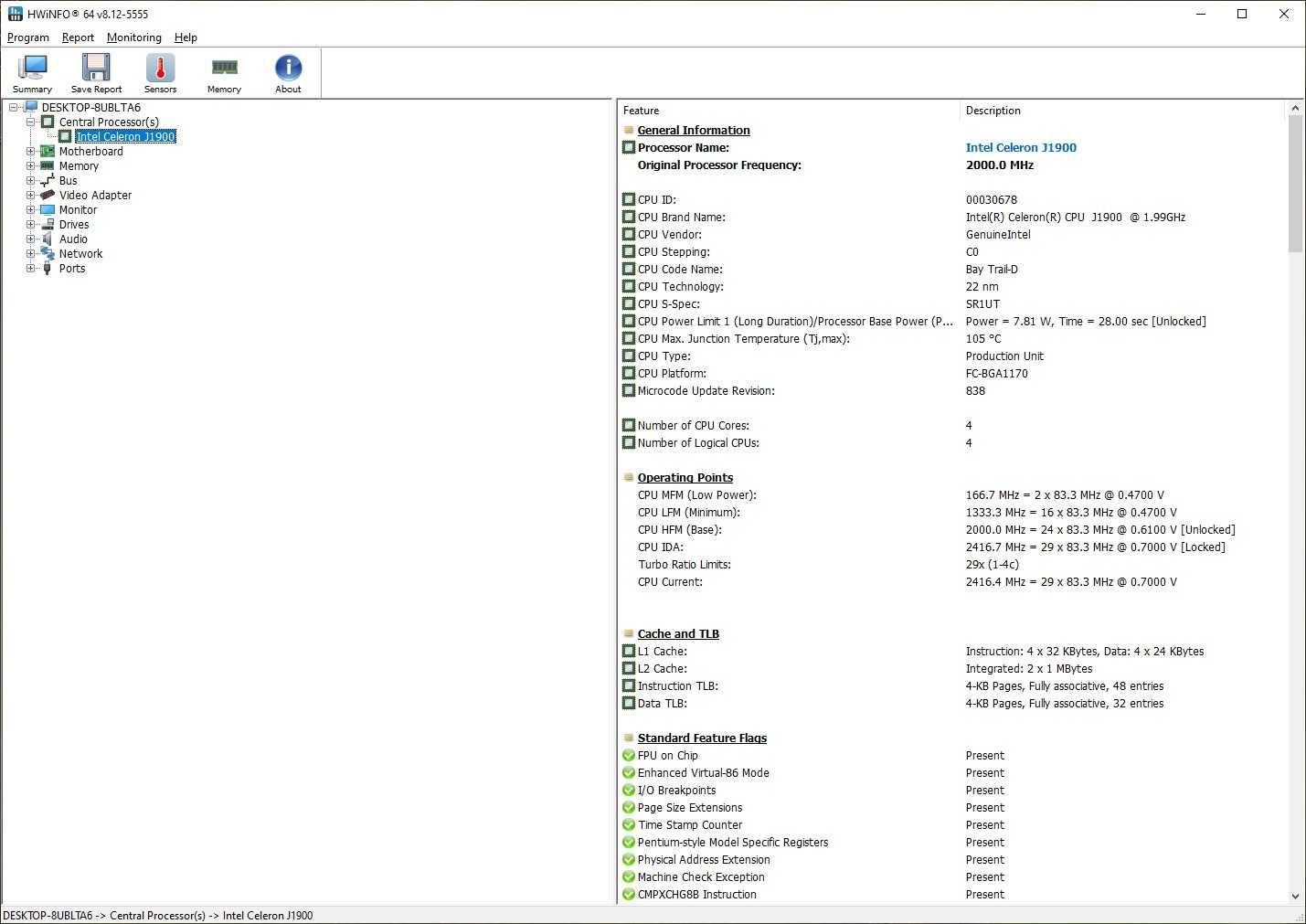This screenshot has height=924, width=1306.
Task: Click the Audio speaker icon in tree
Action: pyautogui.click(x=48, y=239)
